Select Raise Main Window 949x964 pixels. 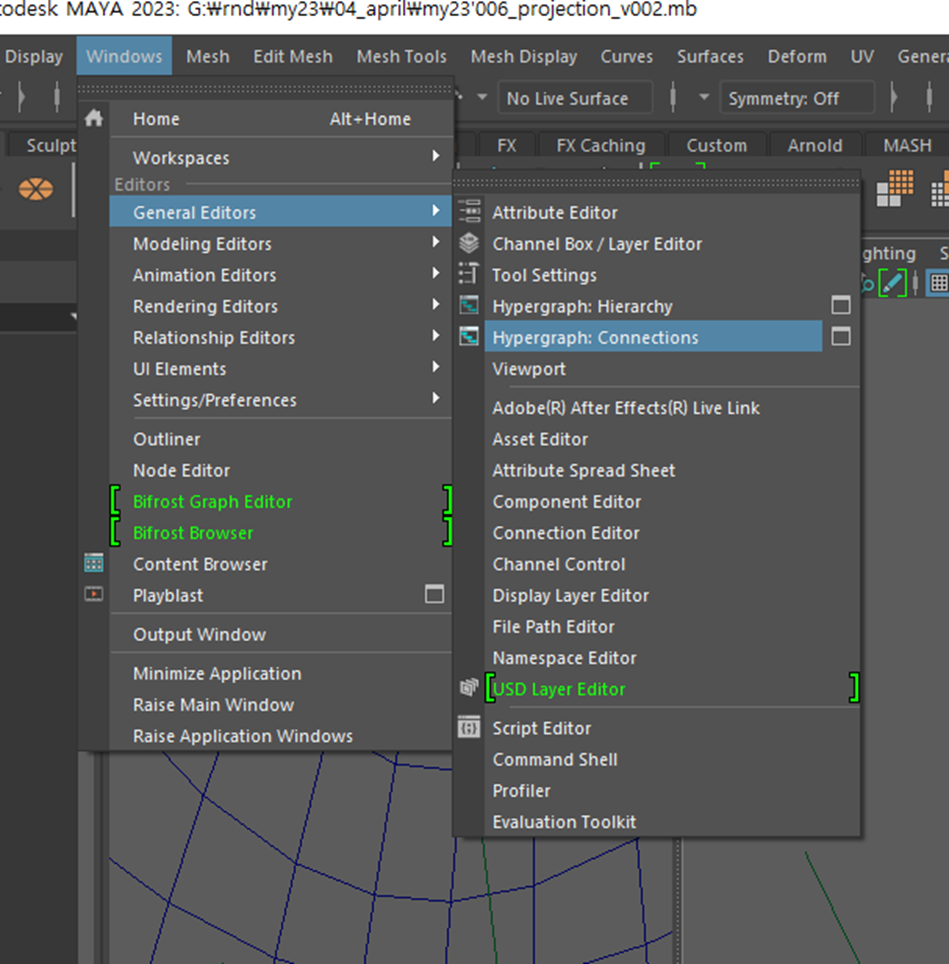point(280,705)
